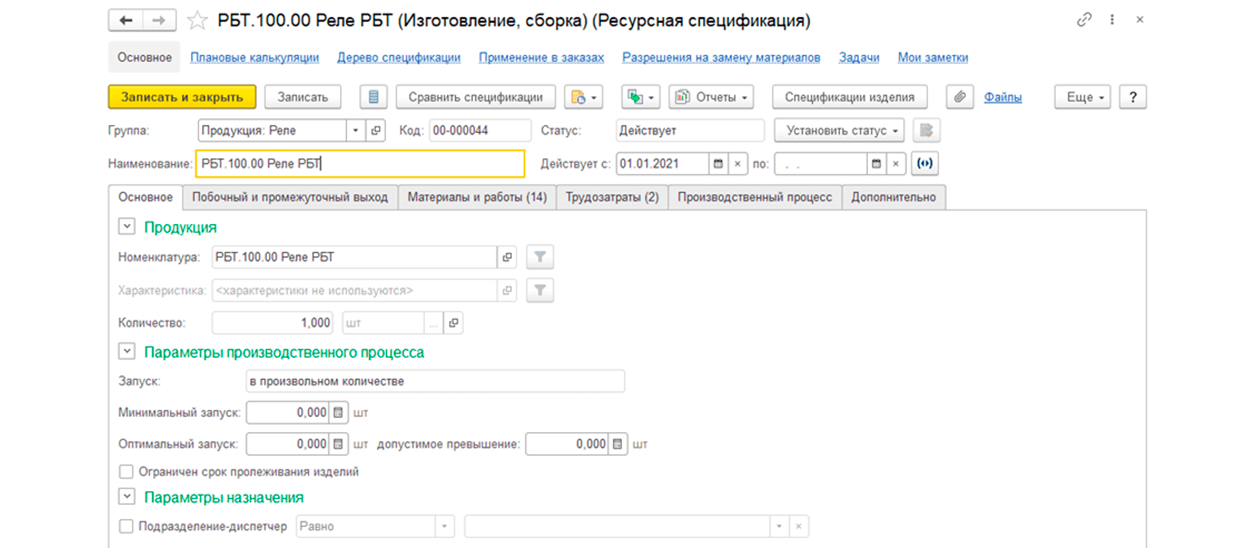Click the Записать и закрыть button

(182, 97)
